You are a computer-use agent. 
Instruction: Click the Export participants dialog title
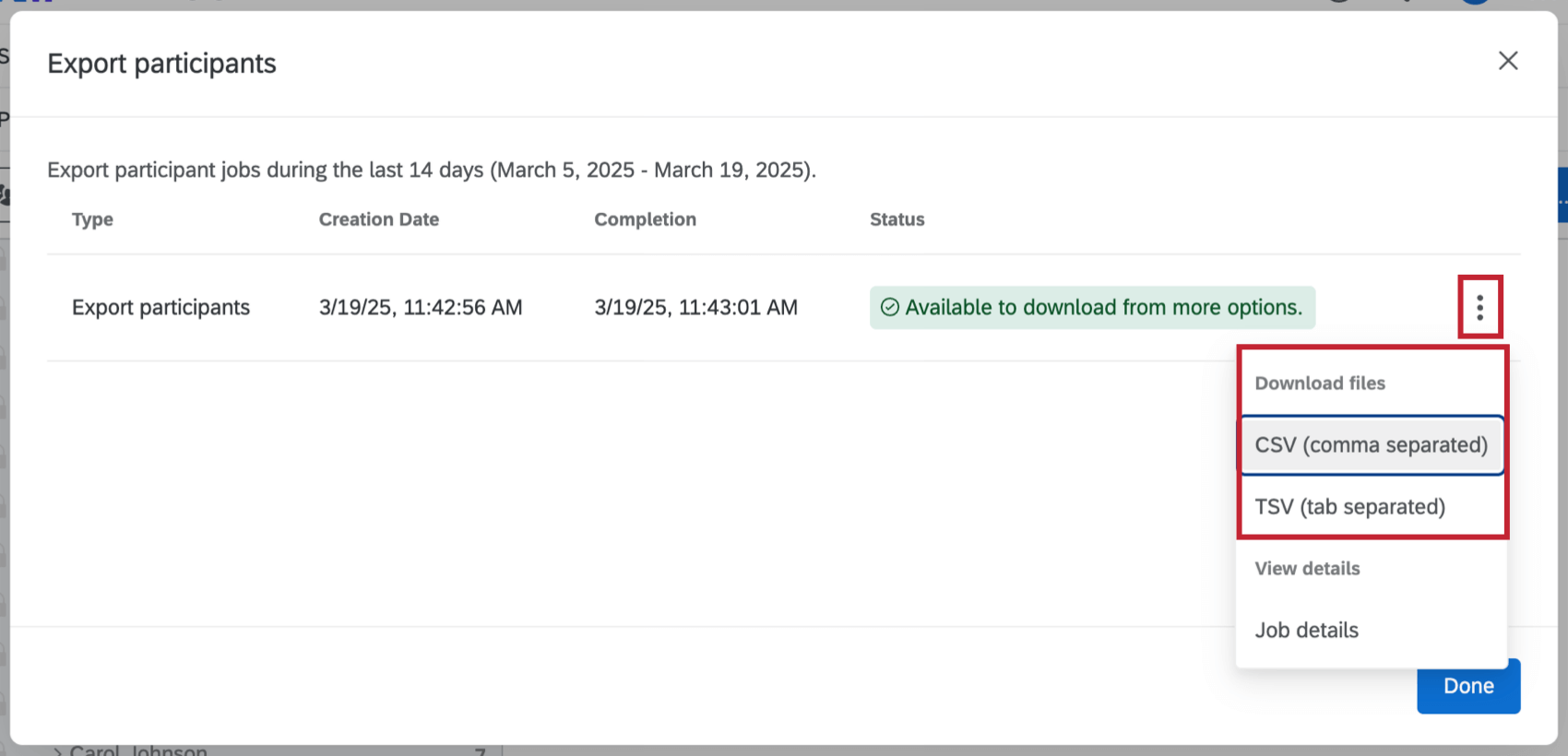point(161,64)
